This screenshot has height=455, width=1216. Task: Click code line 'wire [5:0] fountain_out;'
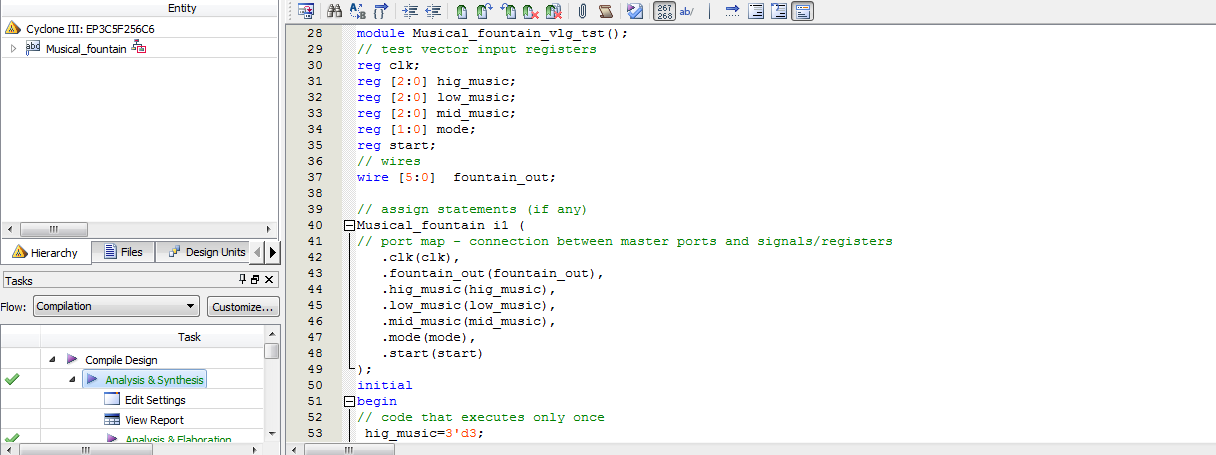click(x=456, y=177)
